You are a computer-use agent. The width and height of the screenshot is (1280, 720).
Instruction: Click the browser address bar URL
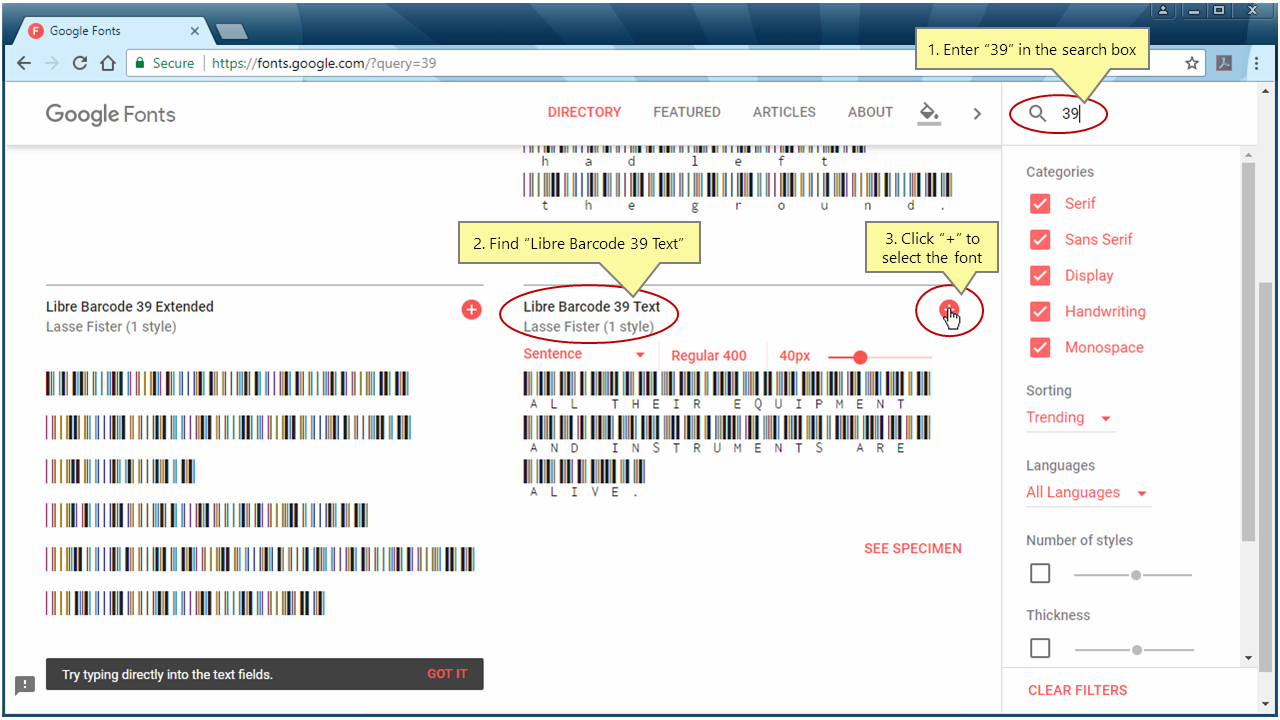tap(324, 63)
